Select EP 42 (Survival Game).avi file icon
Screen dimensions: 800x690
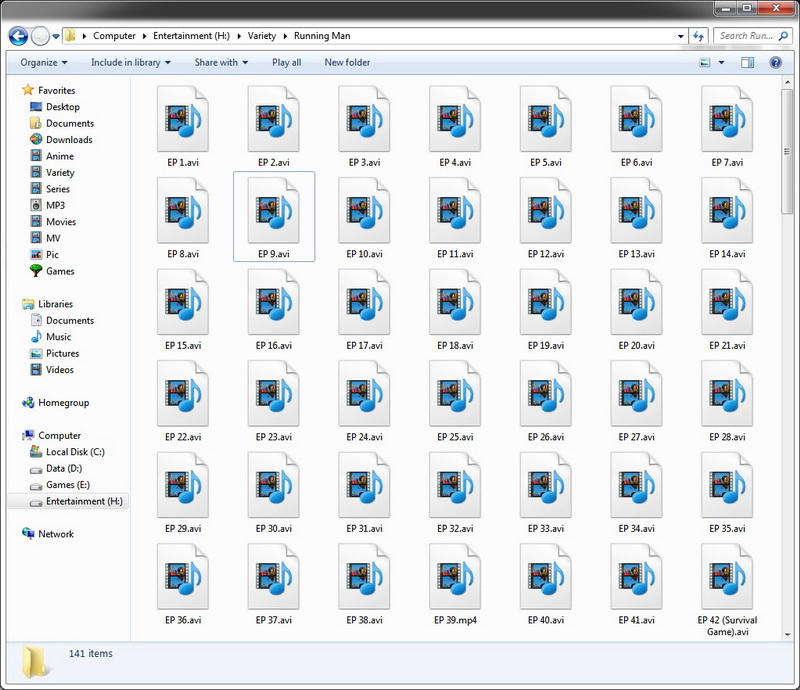727,576
